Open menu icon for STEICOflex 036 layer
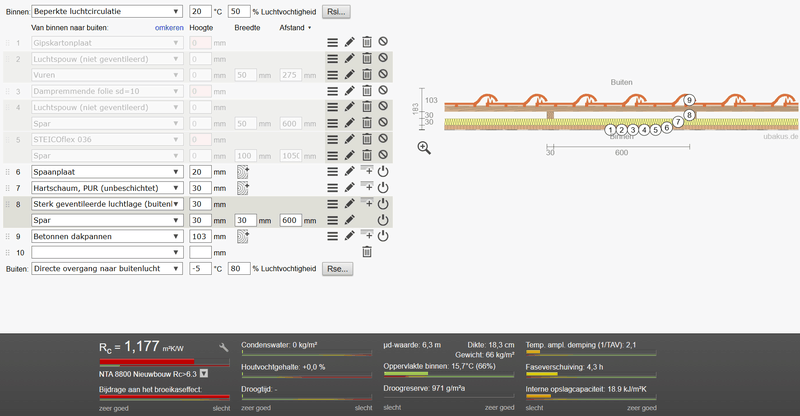The height and width of the screenshot is (416, 800). tap(333, 139)
